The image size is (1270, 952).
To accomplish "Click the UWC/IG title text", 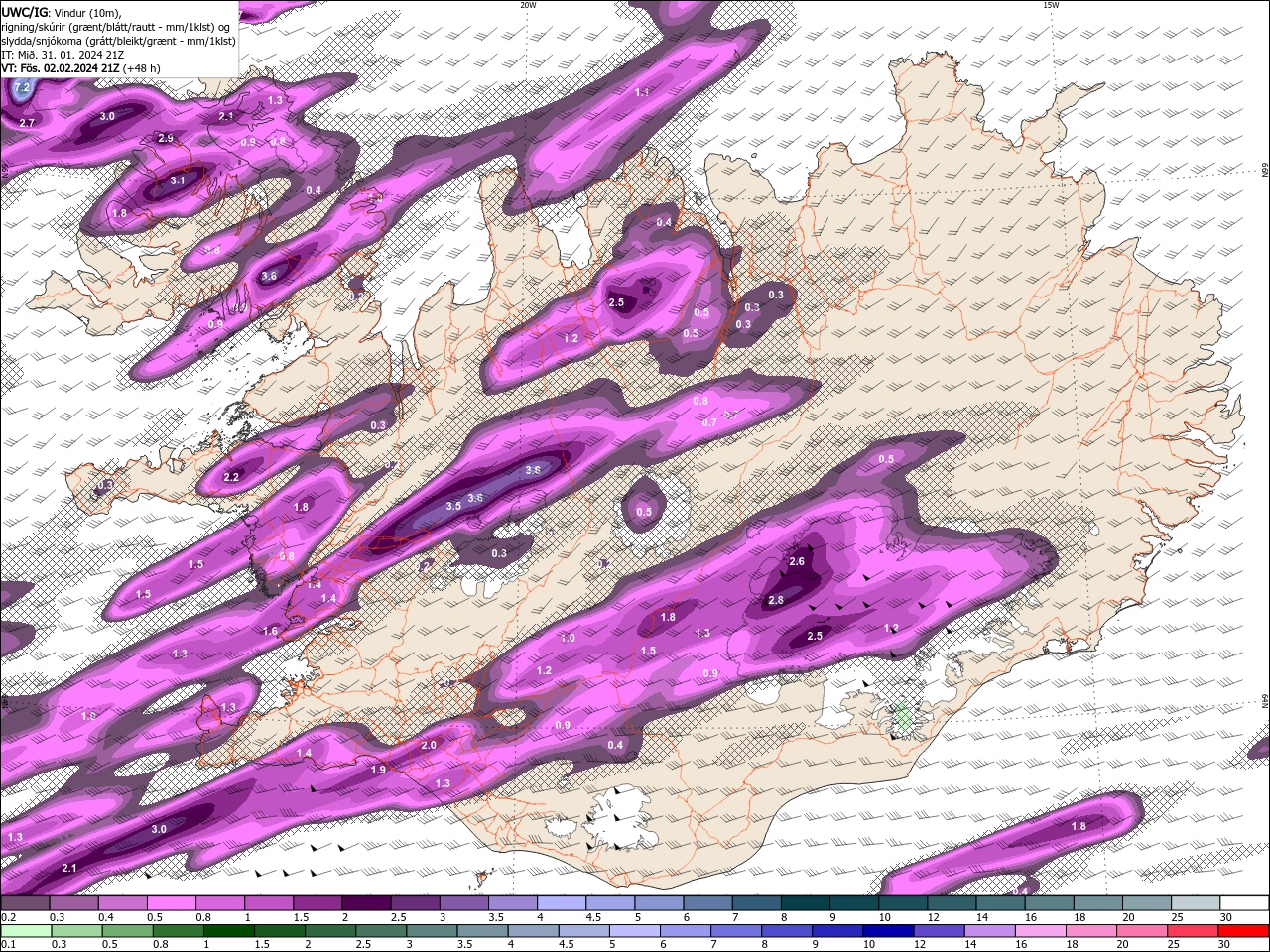I will point(25,12).
